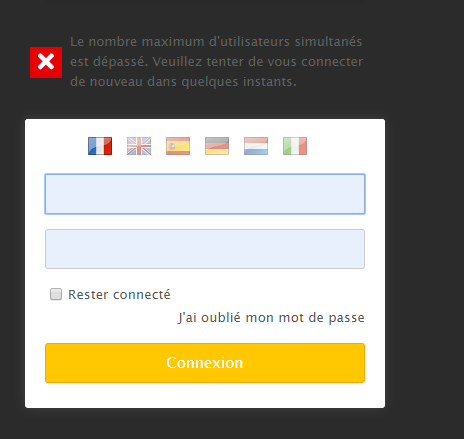
Task: Set interface to Español via red-yellow flag
Action: click(178, 146)
